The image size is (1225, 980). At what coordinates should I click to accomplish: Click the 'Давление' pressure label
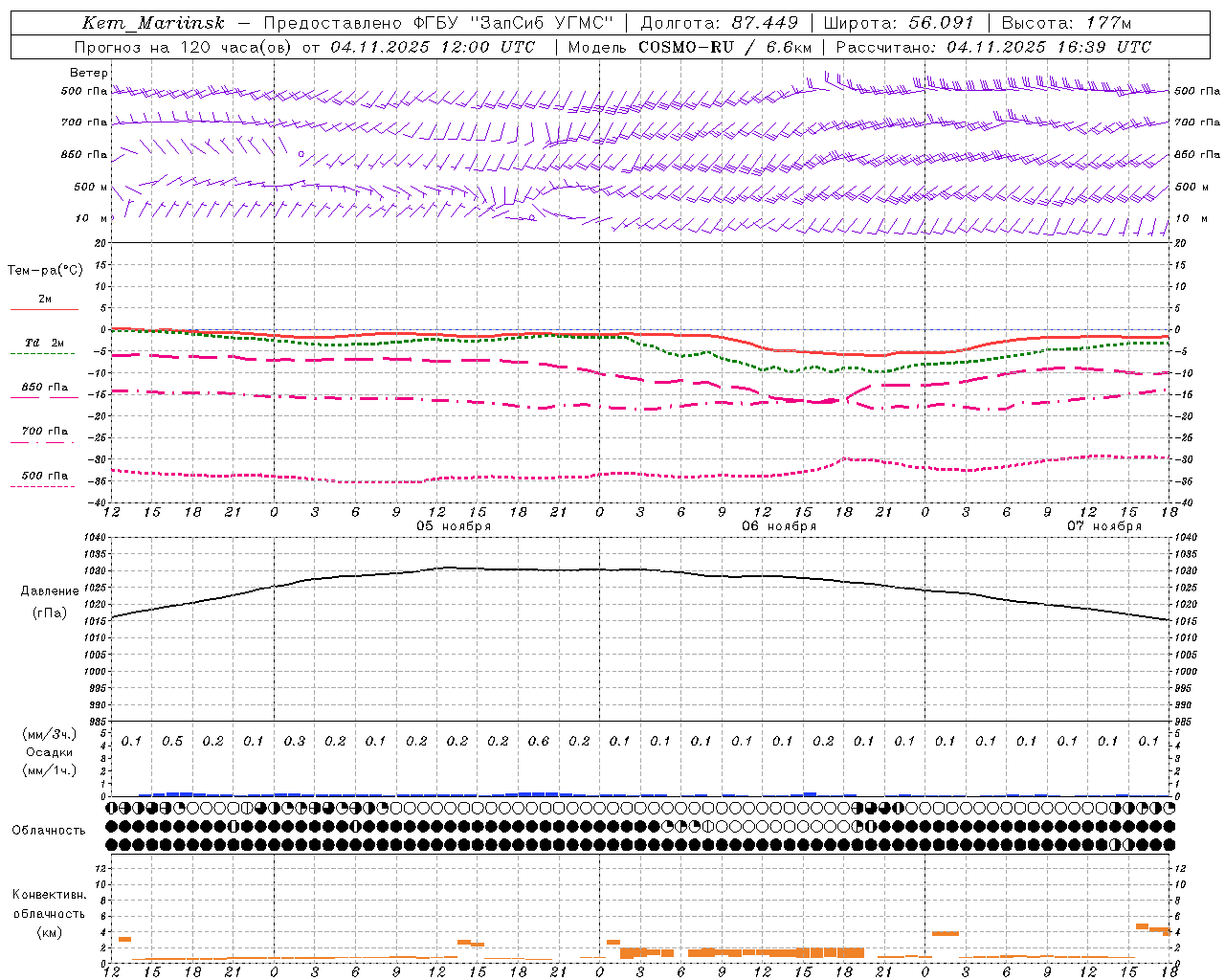pos(50,591)
